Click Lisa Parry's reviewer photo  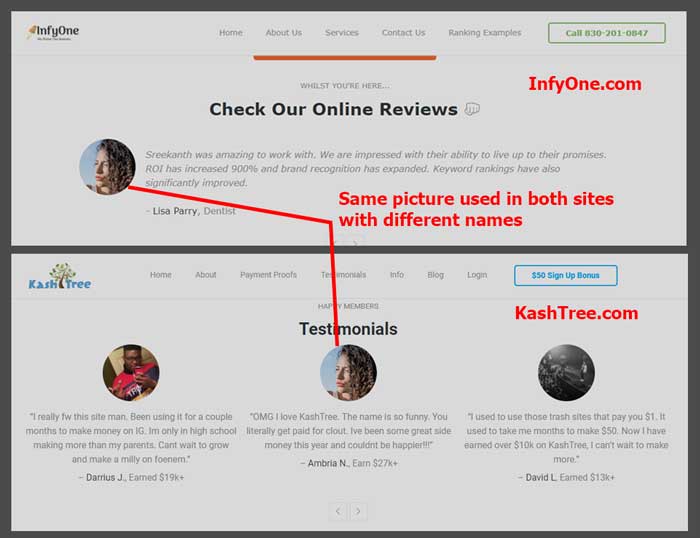[x=107, y=167]
